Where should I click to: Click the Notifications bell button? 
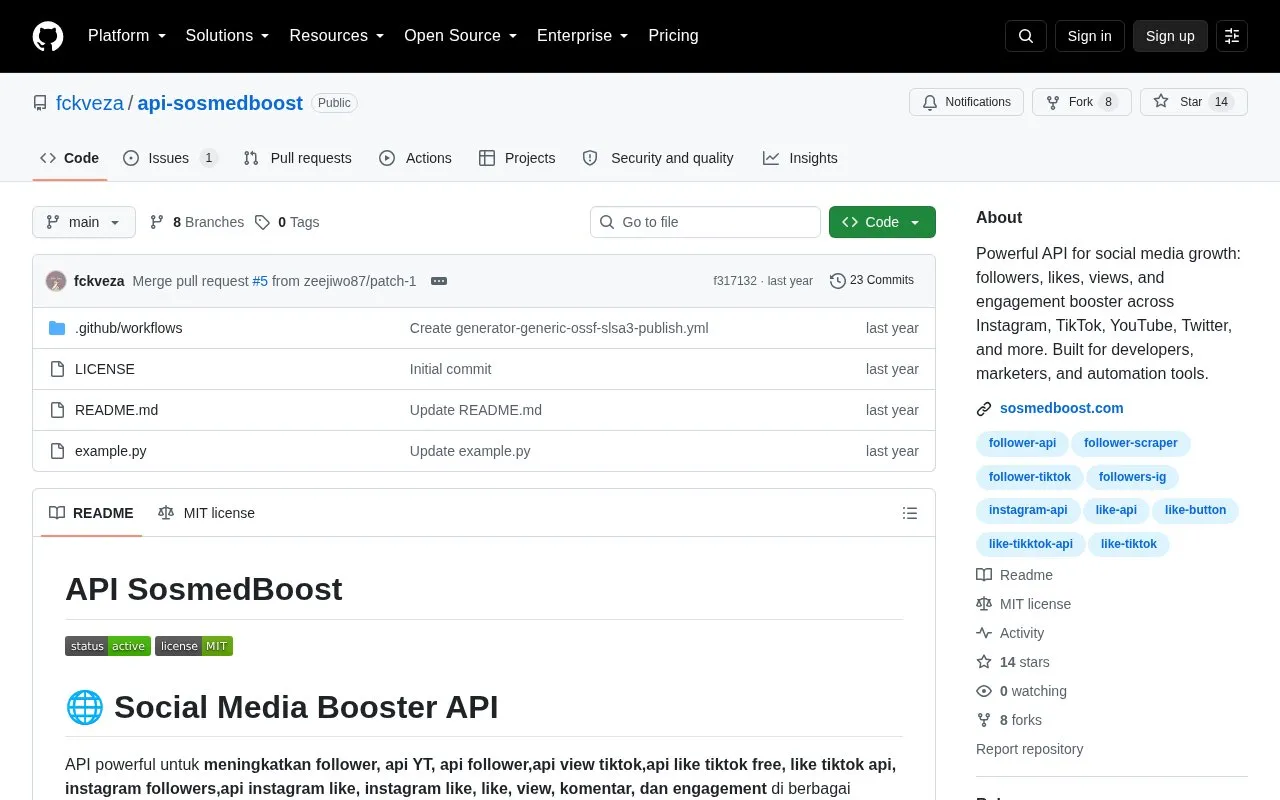966,102
